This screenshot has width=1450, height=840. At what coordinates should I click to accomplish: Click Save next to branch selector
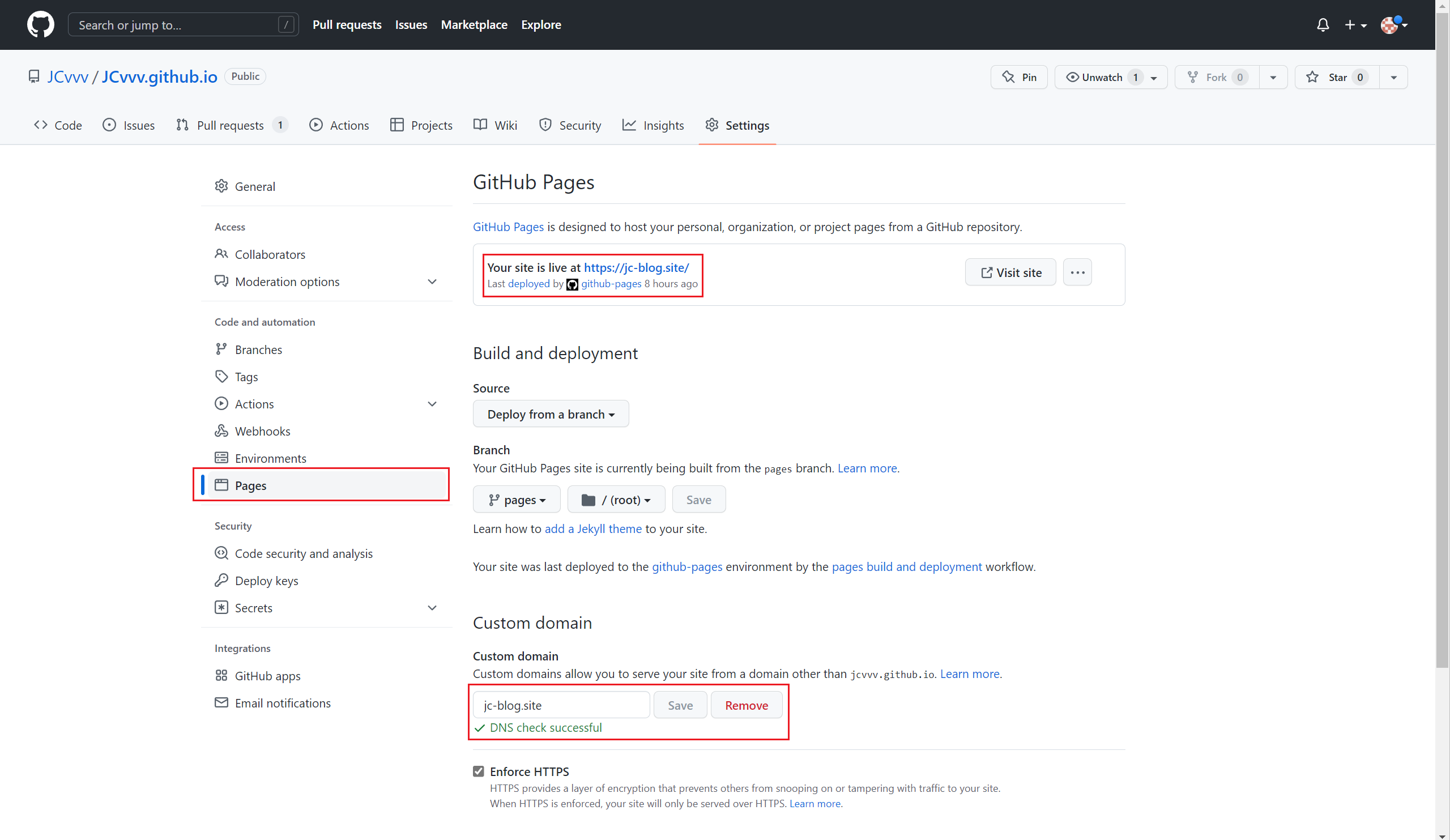pyautogui.click(x=698, y=500)
